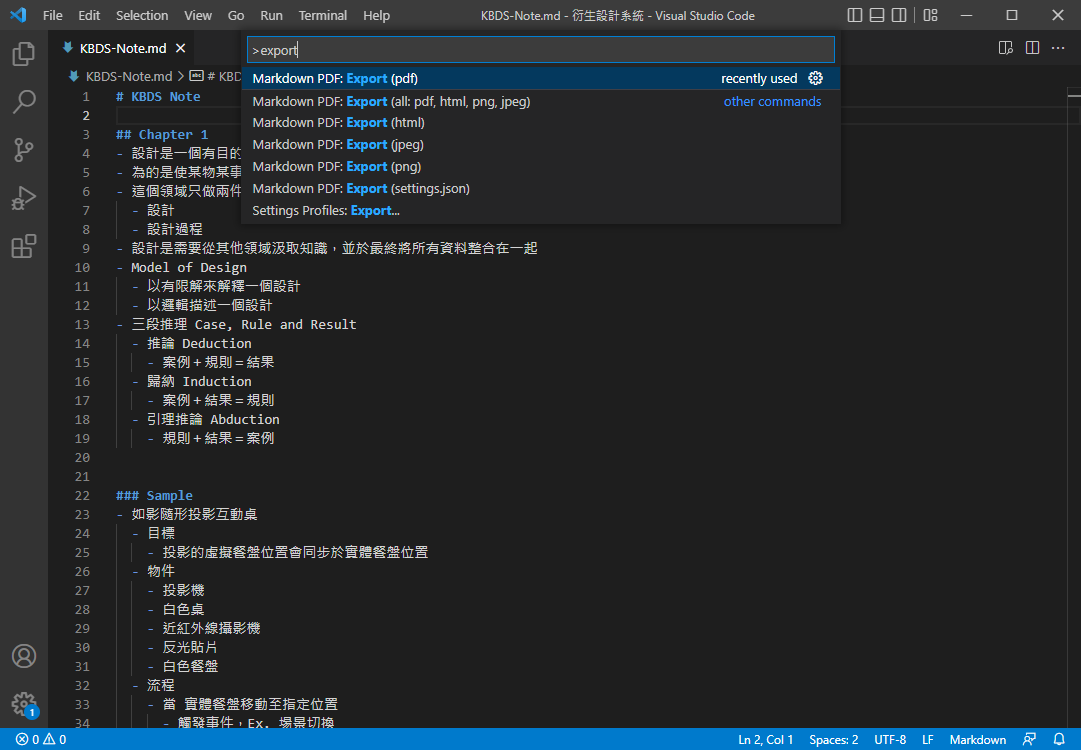
Task: Open the Source Control view
Action: click(x=23, y=150)
